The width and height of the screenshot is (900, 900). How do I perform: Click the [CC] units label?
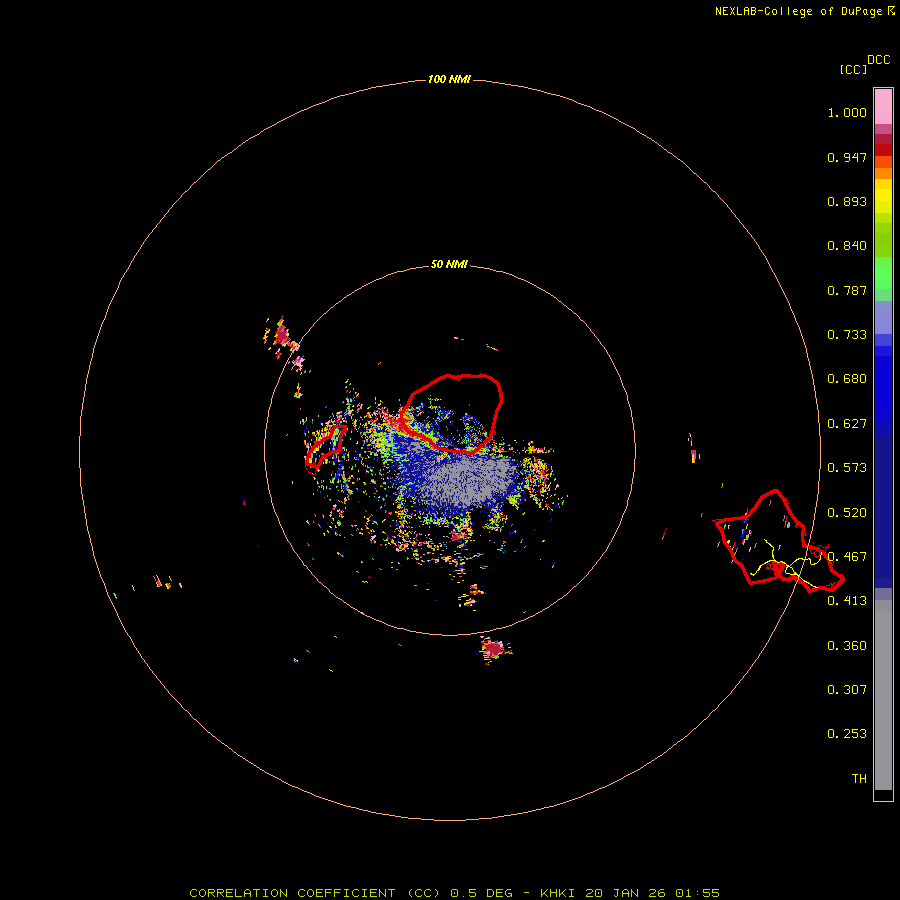(853, 69)
